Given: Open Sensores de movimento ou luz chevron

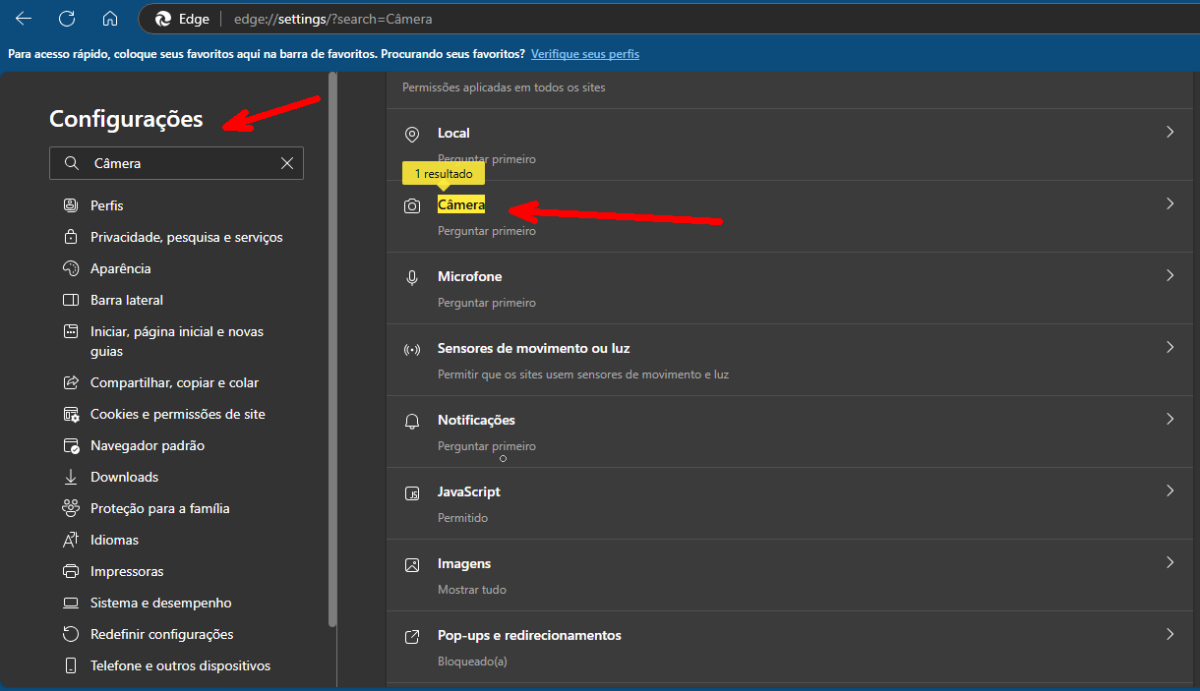Looking at the screenshot, I should click(1169, 348).
